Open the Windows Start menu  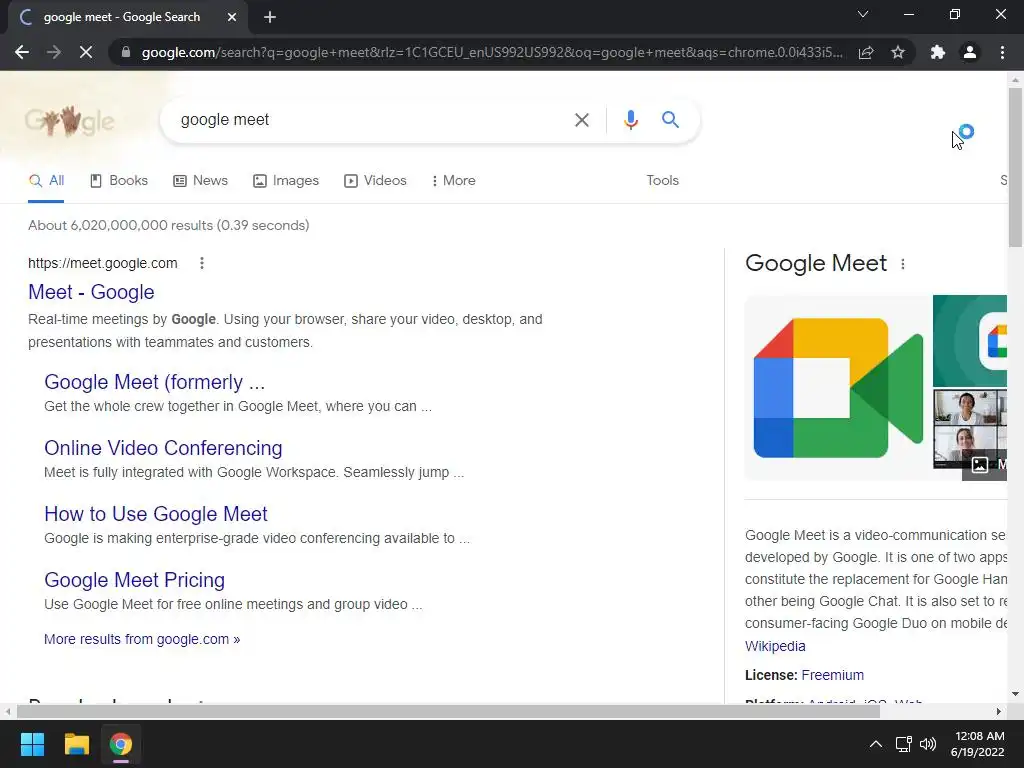(32, 744)
